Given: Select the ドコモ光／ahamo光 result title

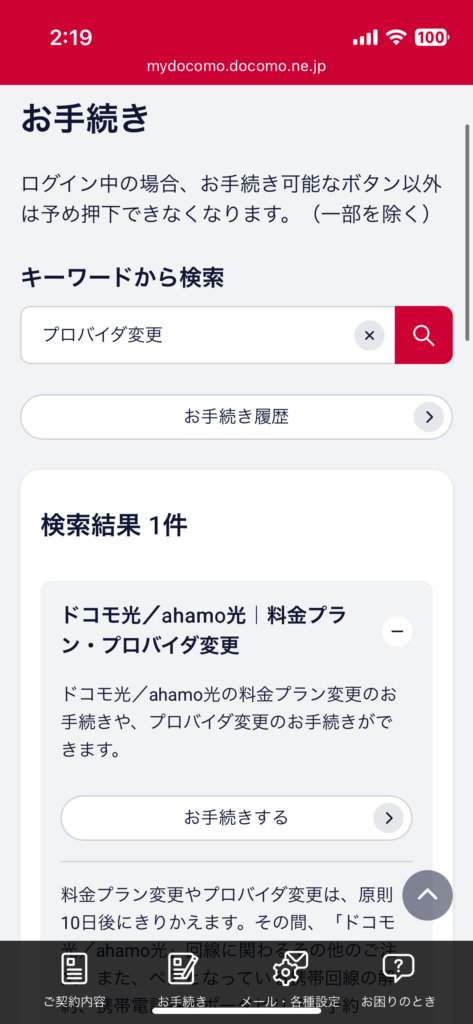Looking at the screenshot, I should point(204,630).
